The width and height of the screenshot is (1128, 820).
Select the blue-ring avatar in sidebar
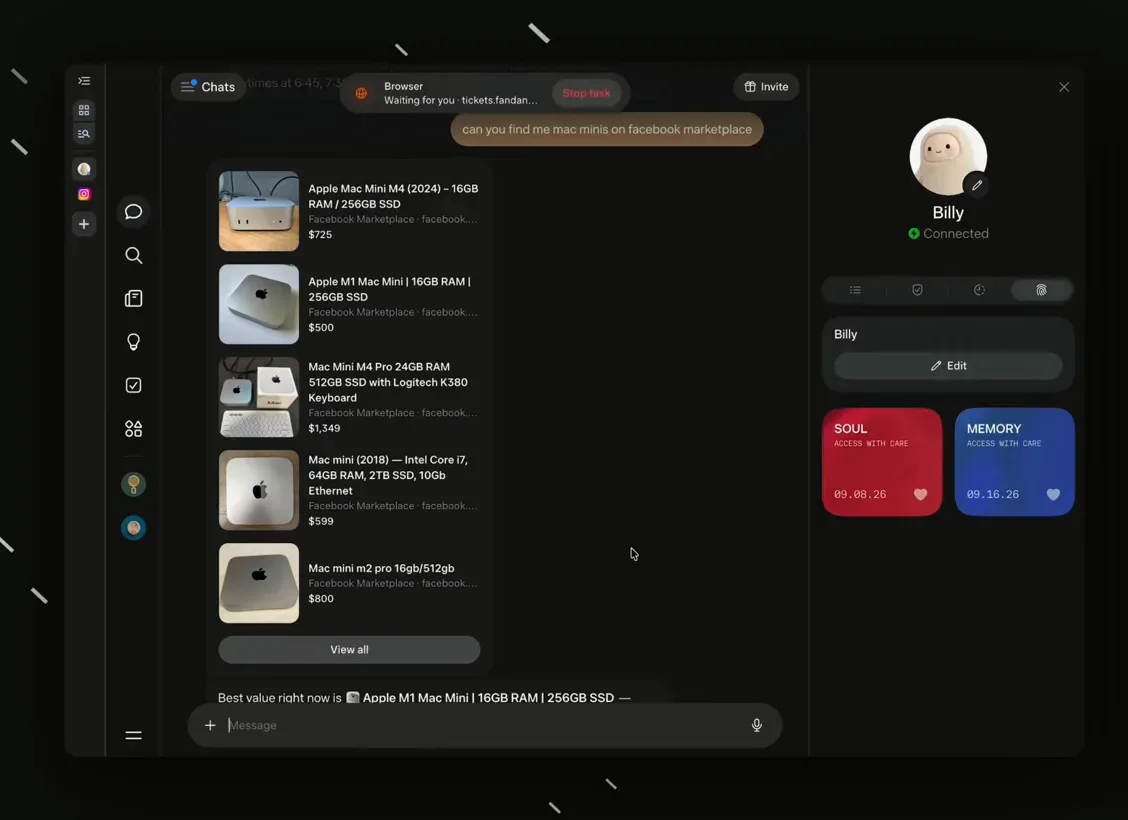tap(134, 528)
